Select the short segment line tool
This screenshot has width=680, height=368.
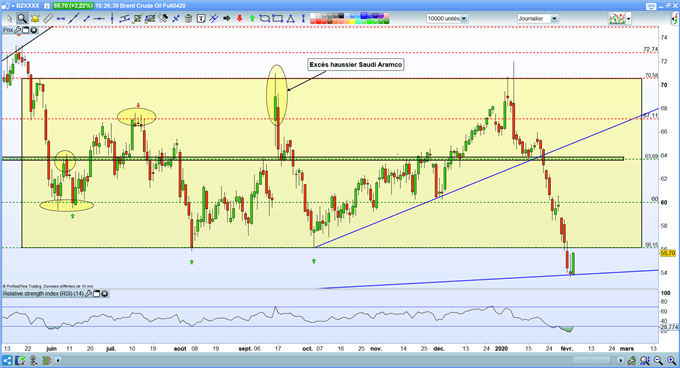87,19
